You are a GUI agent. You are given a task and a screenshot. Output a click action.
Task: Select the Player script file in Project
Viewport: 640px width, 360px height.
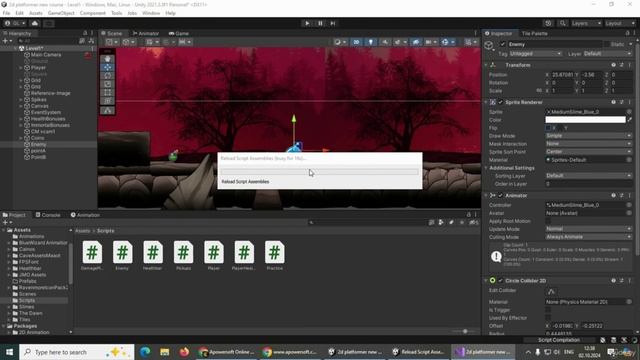pos(214,256)
